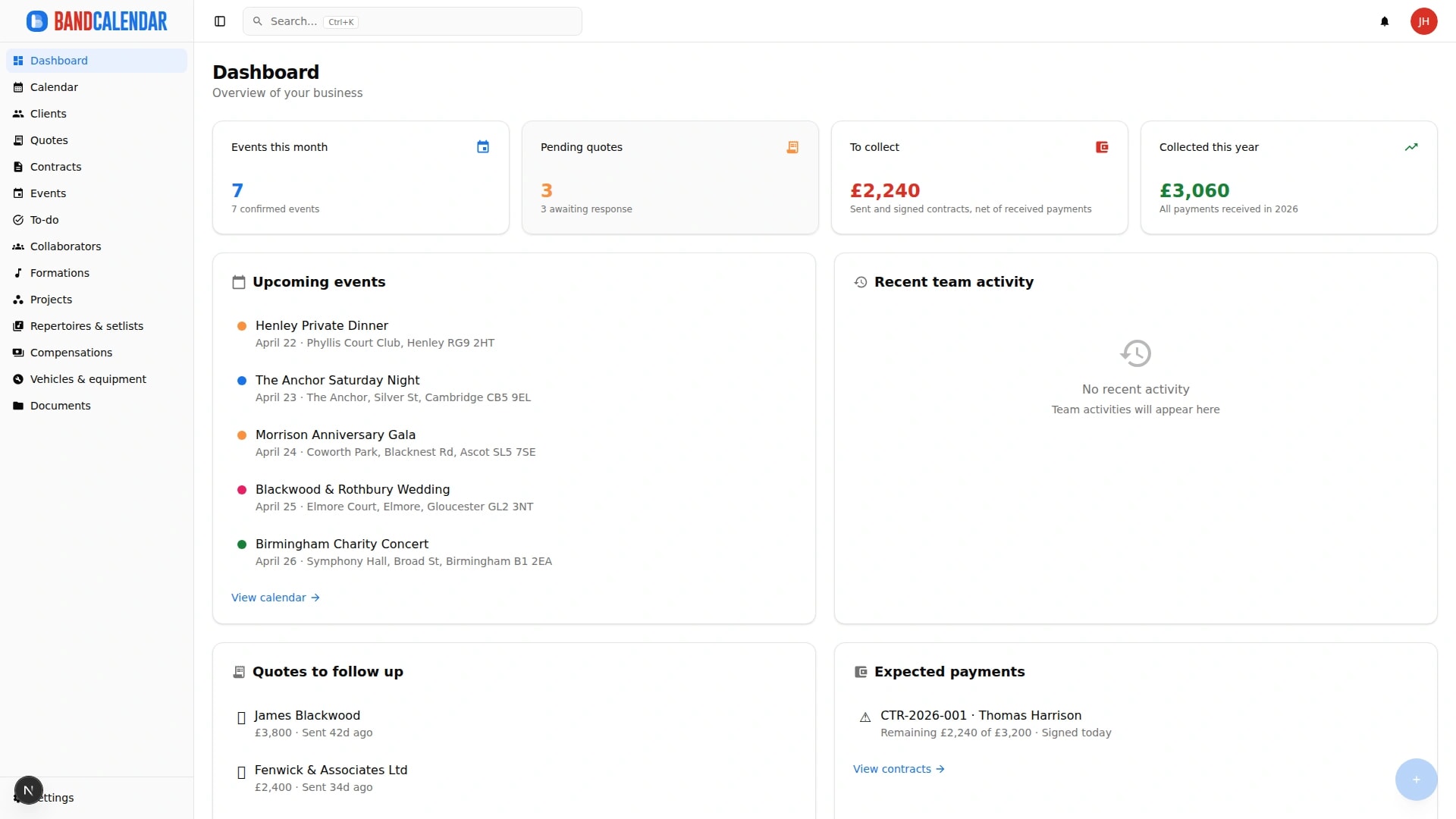Click the BandCalendar logo
This screenshot has height=819, width=1456.
(x=97, y=21)
